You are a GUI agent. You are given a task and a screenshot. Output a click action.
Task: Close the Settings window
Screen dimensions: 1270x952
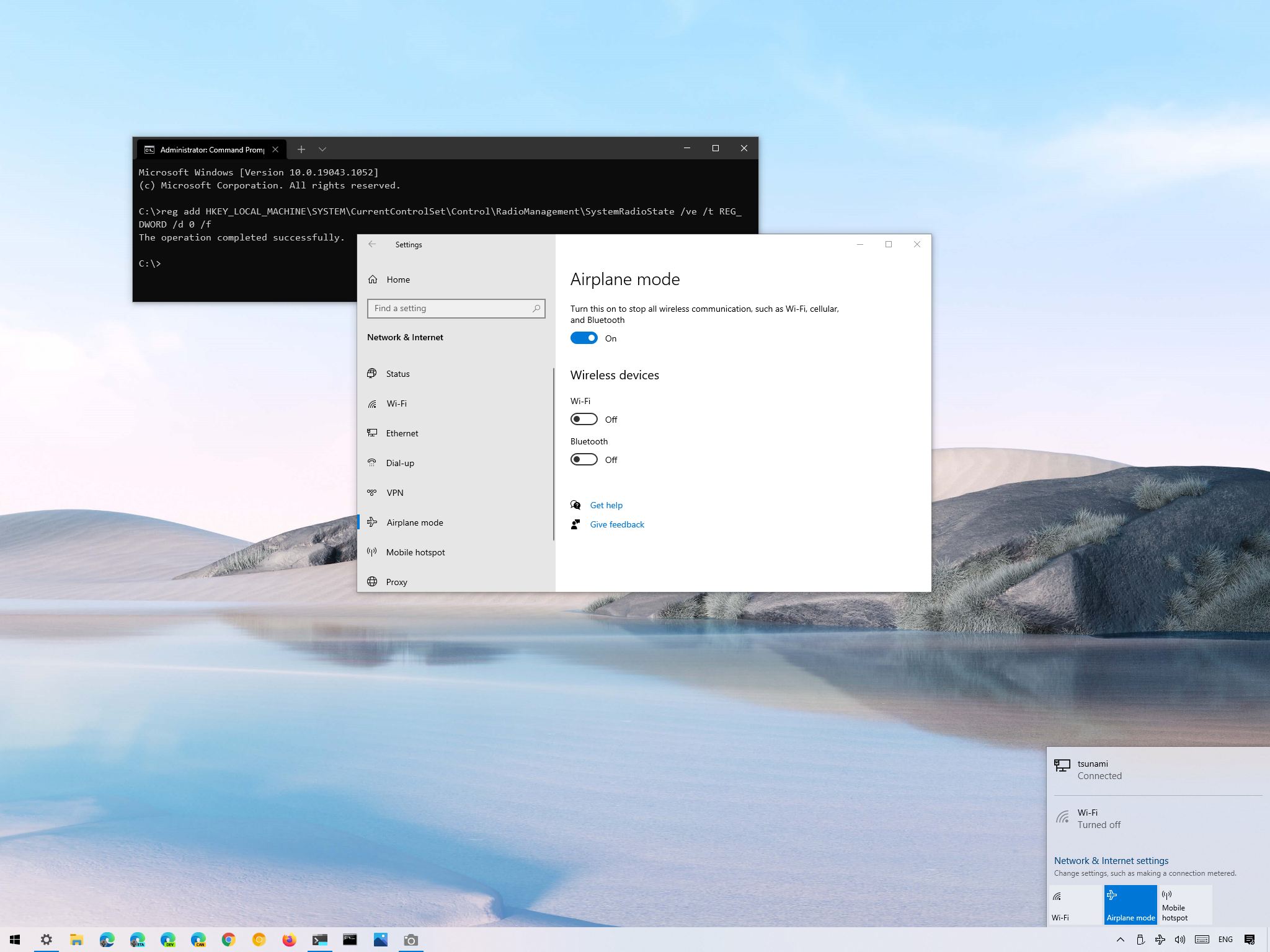click(x=917, y=244)
